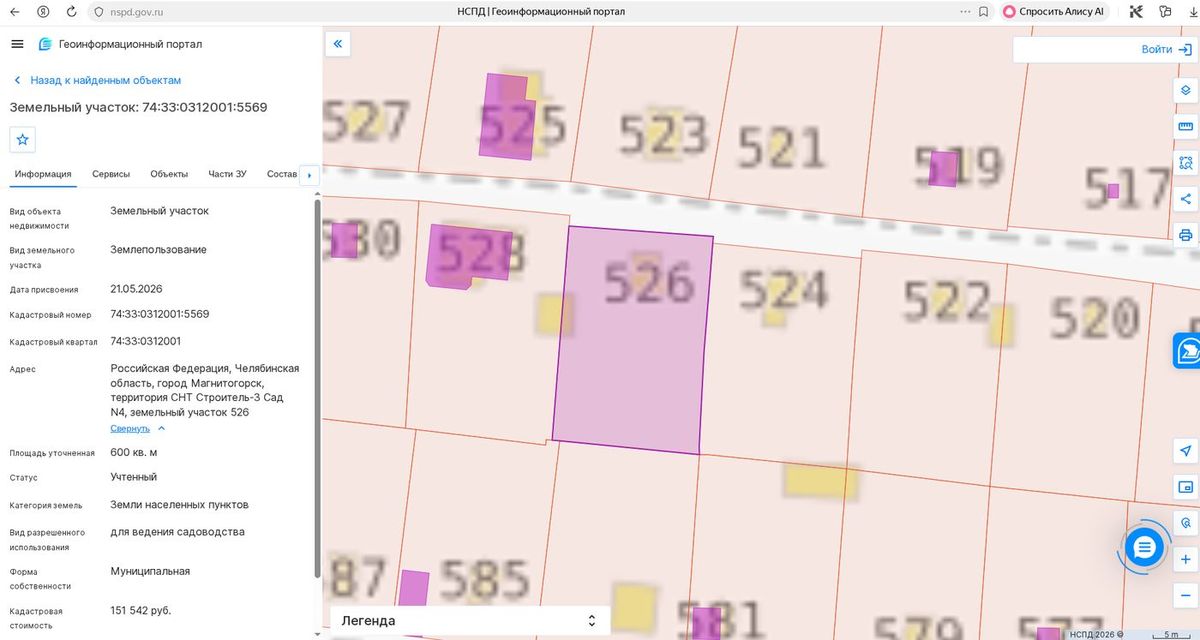The image size is (1200, 640).
Task: Go back via Назад к найденным объектам
Action: [97, 80]
